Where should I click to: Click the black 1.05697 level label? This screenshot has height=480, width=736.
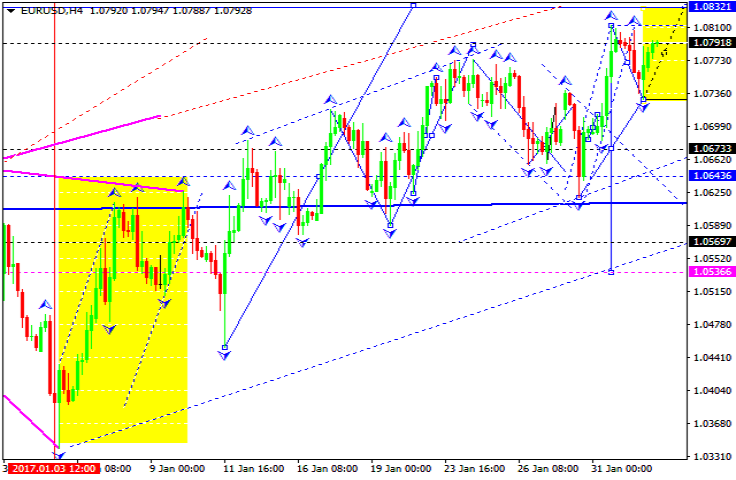pyautogui.click(x=712, y=242)
